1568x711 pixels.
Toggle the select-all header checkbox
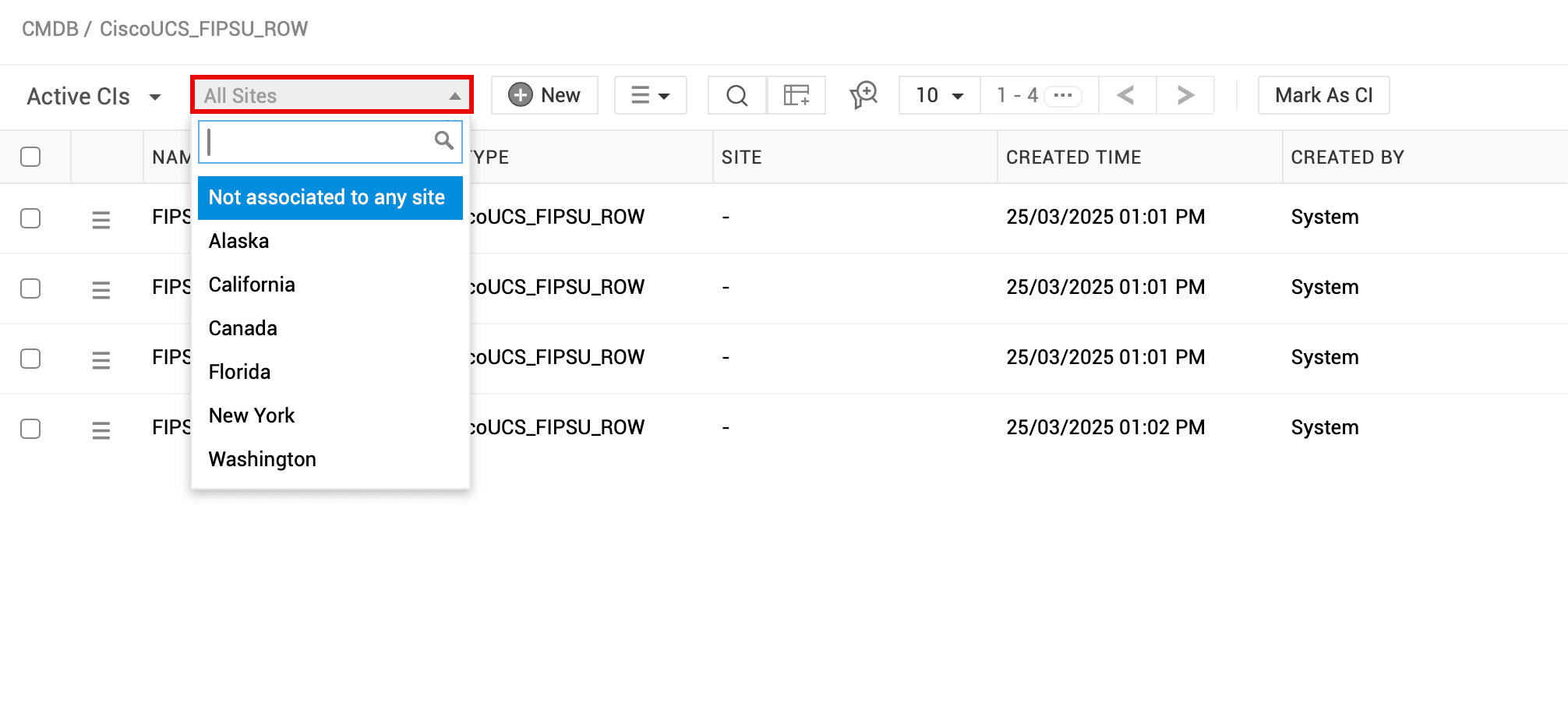point(30,157)
